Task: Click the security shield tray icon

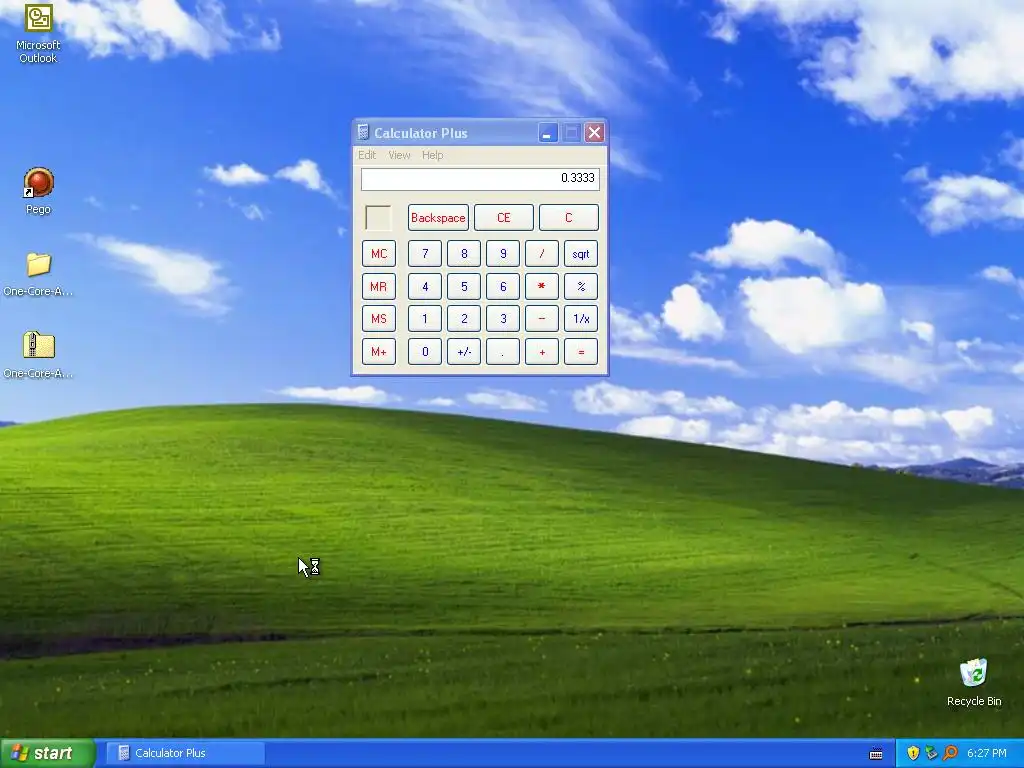Action: [x=913, y=753]
